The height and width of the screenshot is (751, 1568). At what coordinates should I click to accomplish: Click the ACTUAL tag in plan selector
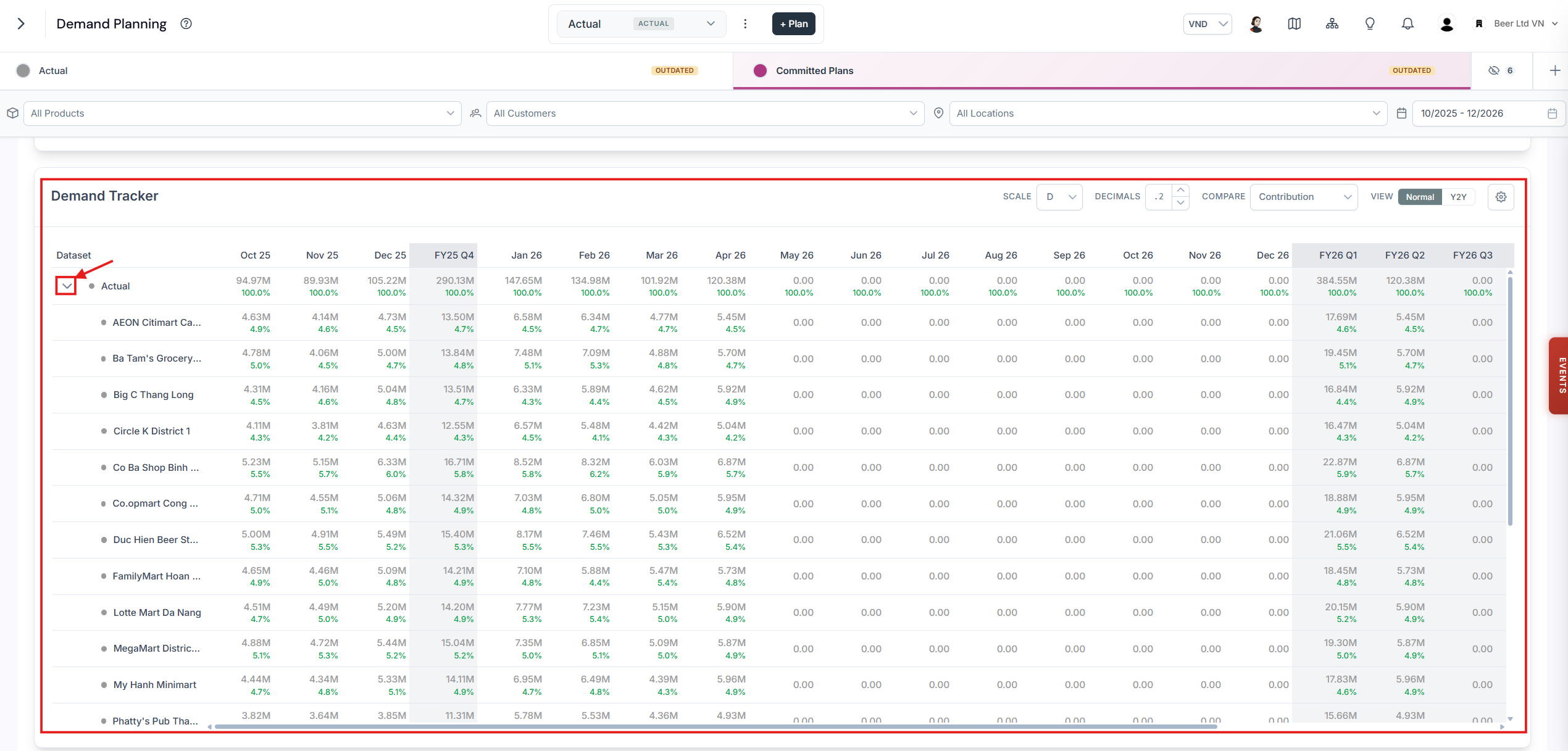pos(653,23)
